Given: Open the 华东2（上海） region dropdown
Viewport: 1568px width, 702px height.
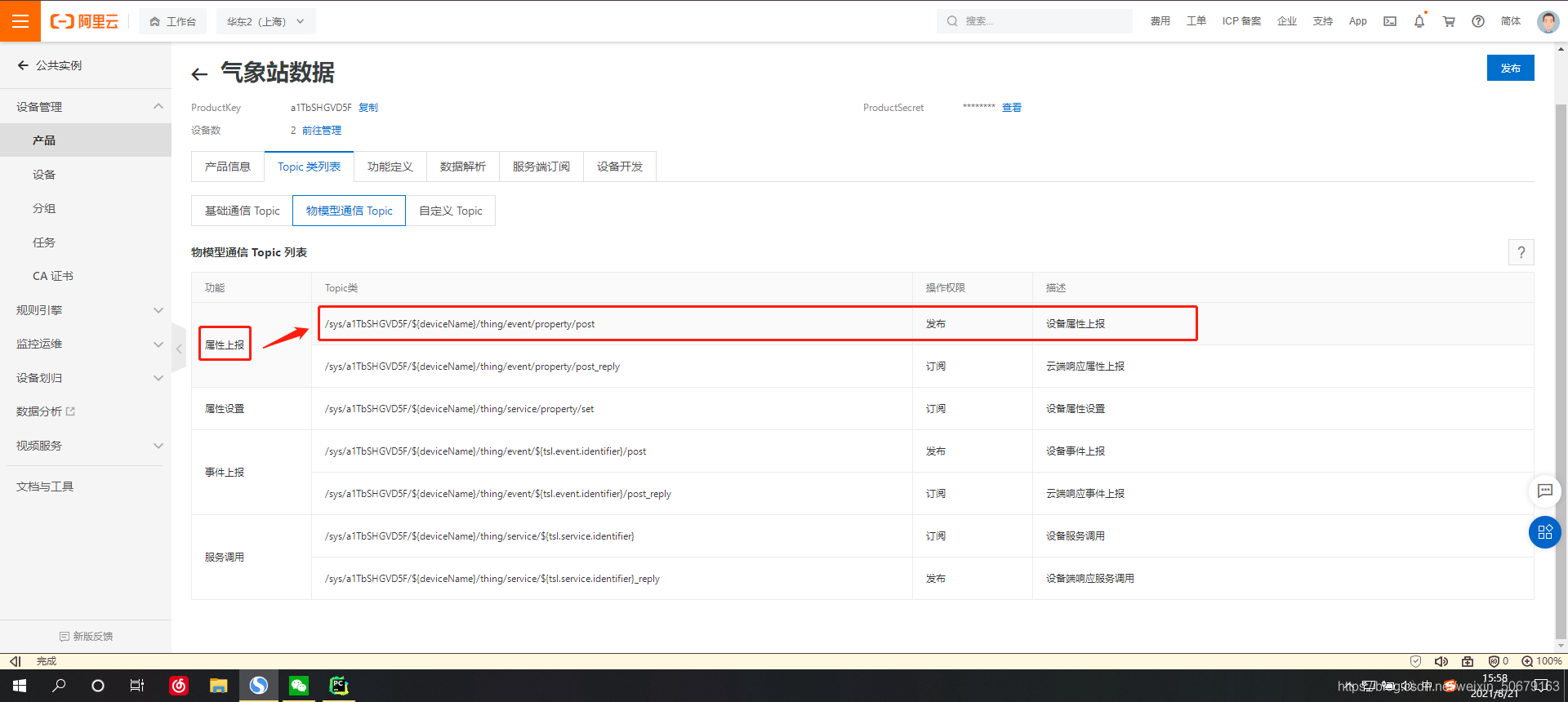Looking at the screenshot, I should point(265,21).
